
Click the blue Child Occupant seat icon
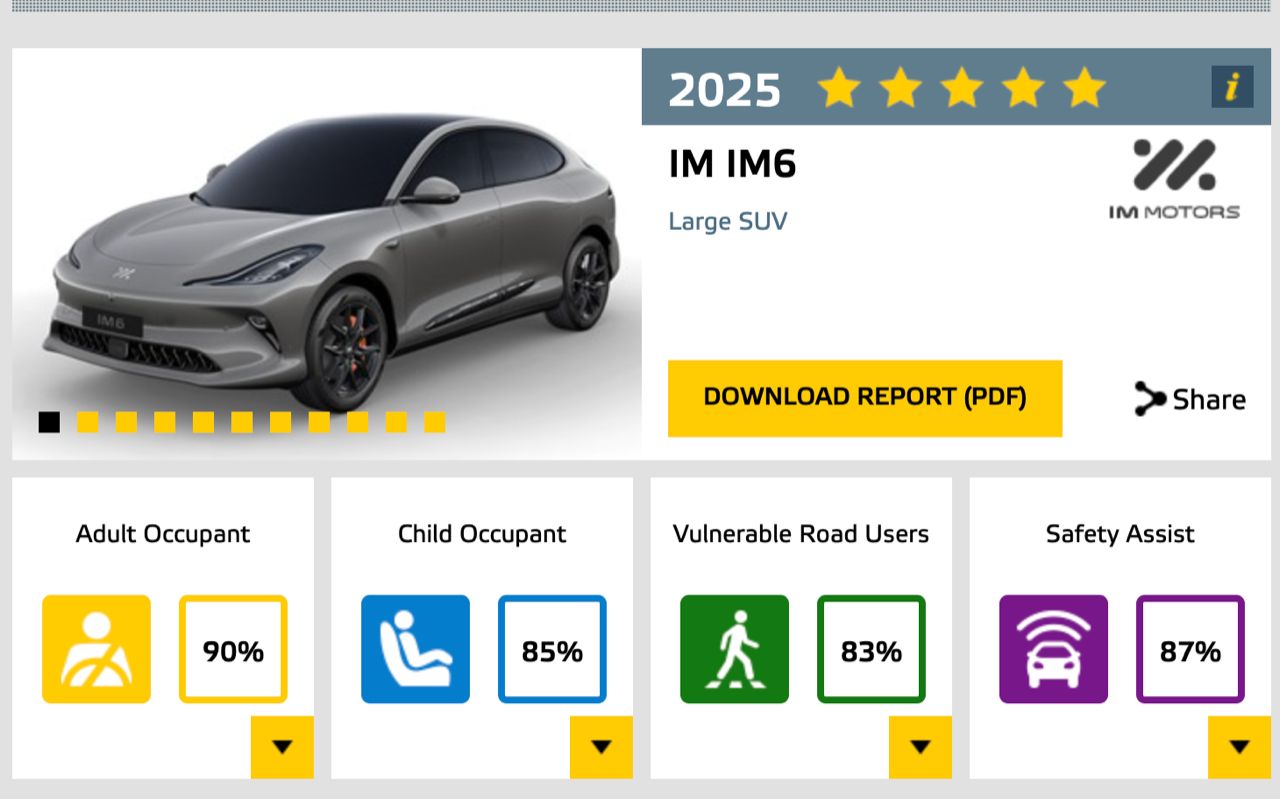point(415,649)
